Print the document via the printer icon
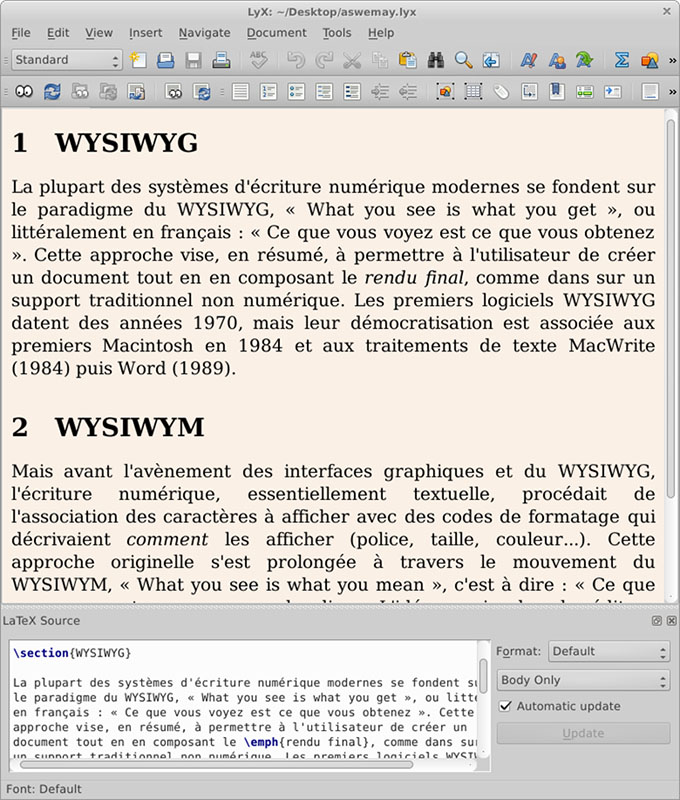This screenshot has height=800, width=680. coord(221,60)
